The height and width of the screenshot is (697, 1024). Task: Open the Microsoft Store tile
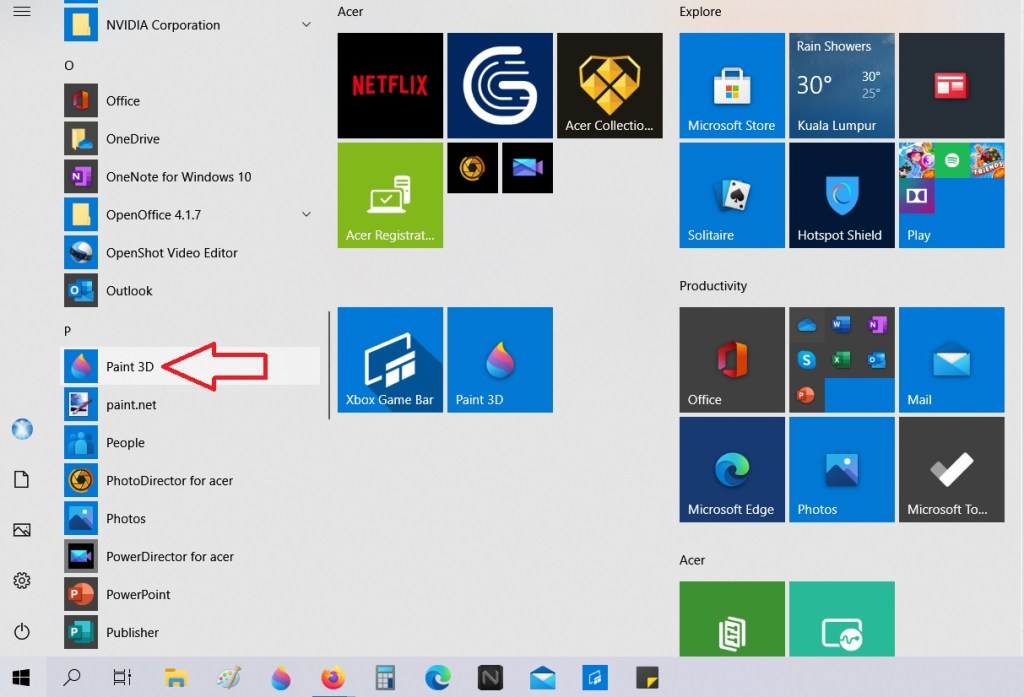[x=731, y=85]
